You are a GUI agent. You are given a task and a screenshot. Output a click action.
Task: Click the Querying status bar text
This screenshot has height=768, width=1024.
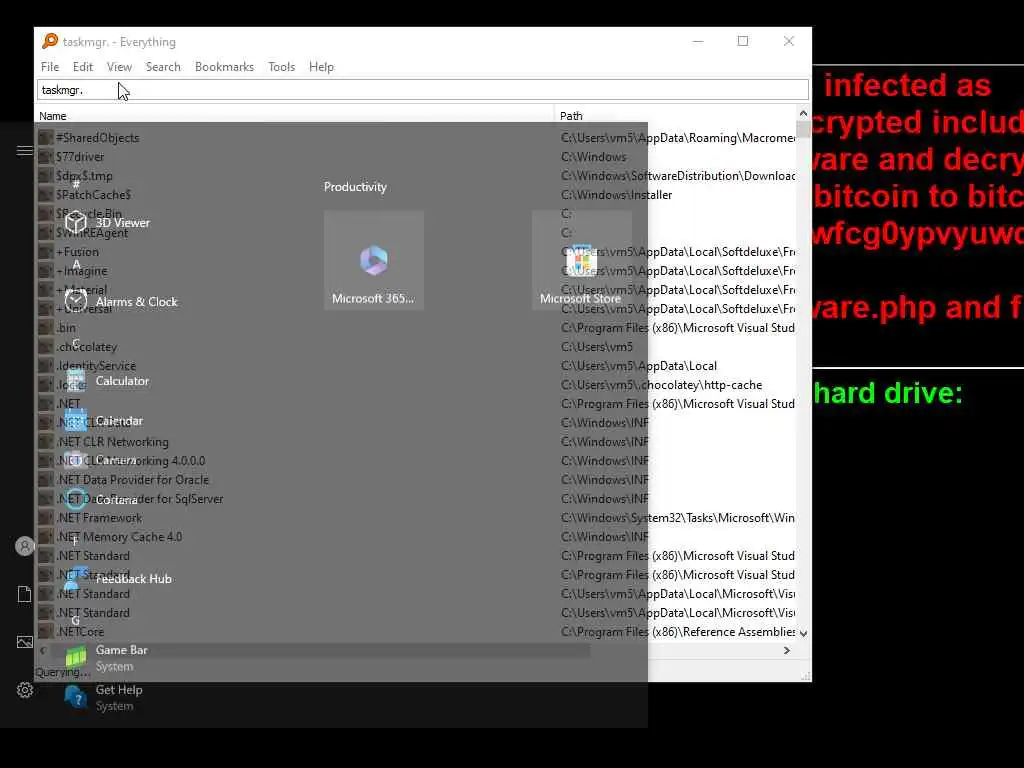pos(63,672)
